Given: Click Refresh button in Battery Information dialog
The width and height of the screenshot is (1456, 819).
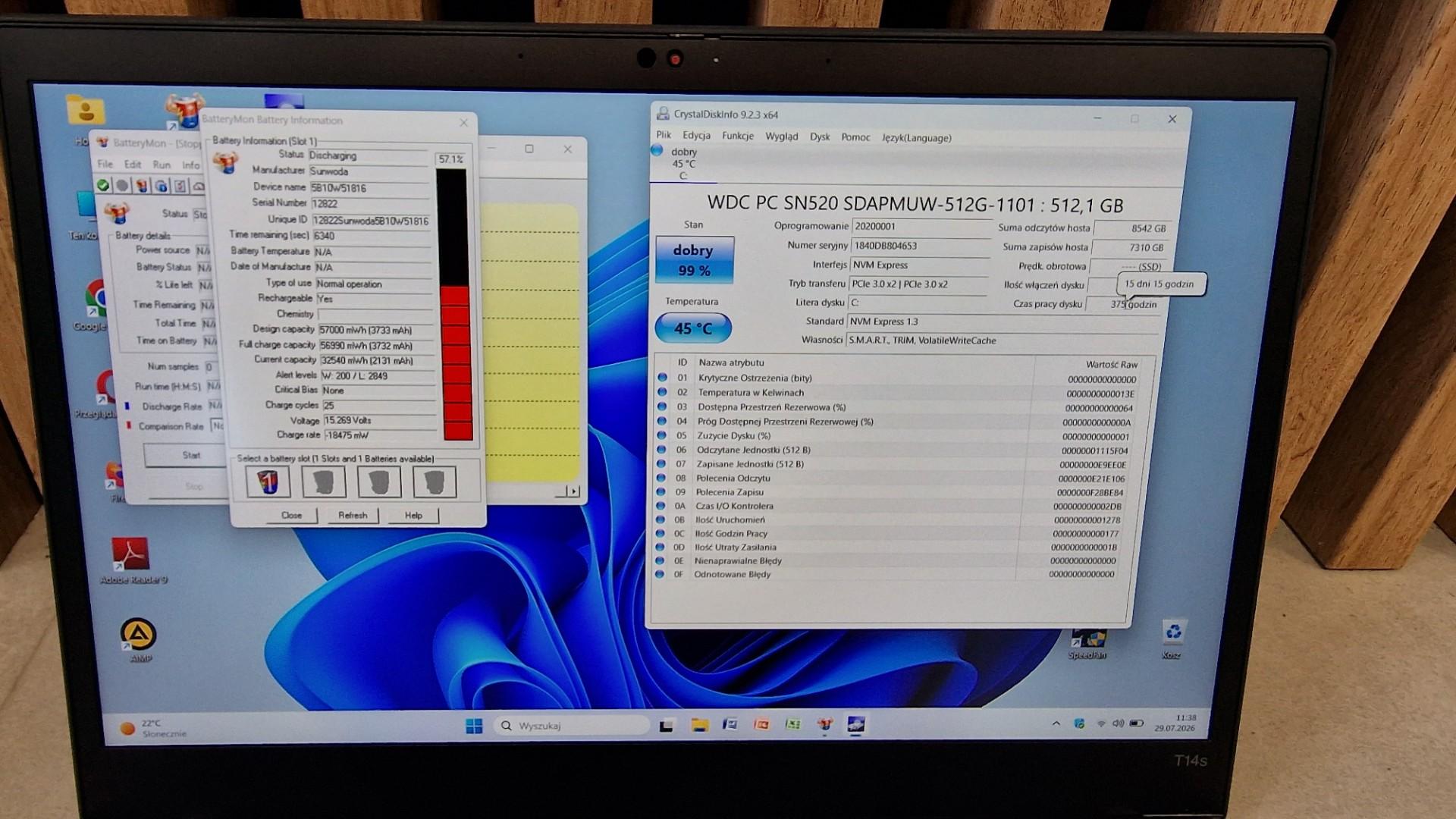Looking at the screenshot, I should coord(353,515).
